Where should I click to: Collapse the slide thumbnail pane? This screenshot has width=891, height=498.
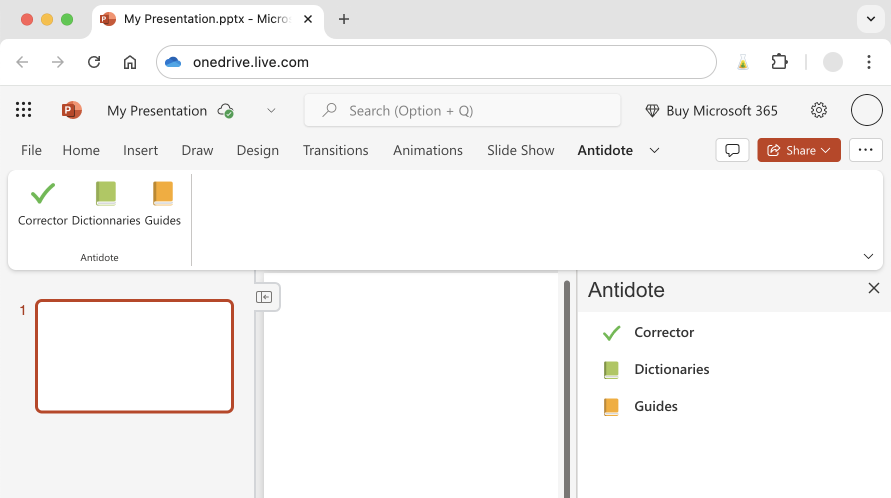[264, 297]
